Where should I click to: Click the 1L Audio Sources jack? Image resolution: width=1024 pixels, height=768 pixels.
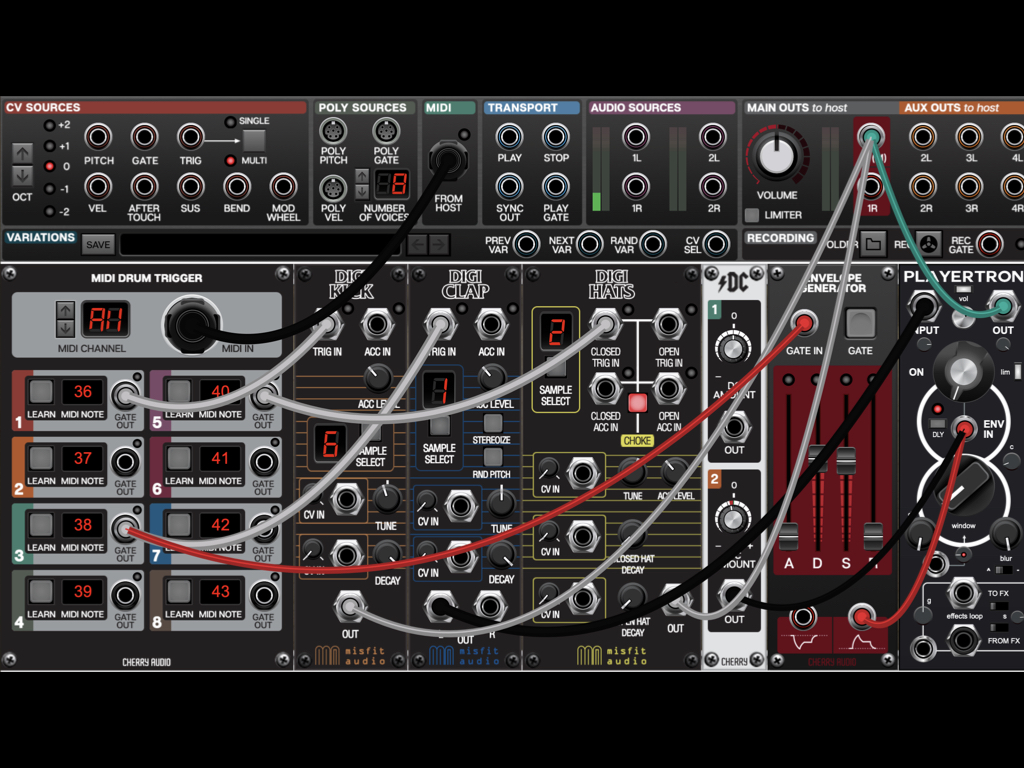pos(636,137)
